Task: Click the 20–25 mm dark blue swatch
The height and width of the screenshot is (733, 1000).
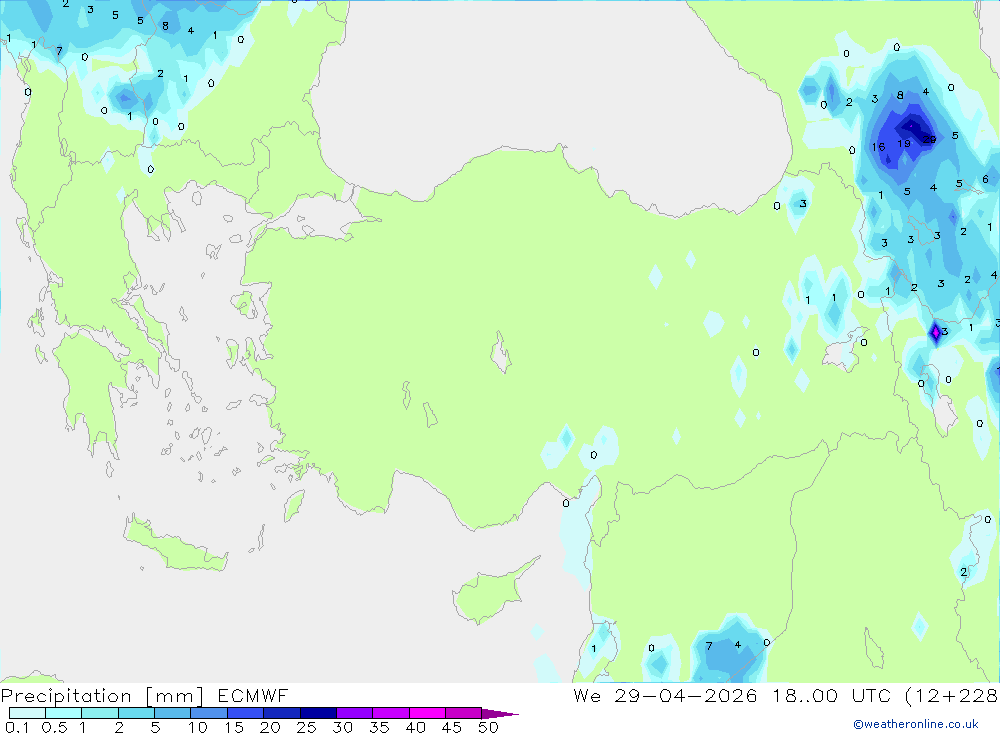Action: [x=281, y=713]
